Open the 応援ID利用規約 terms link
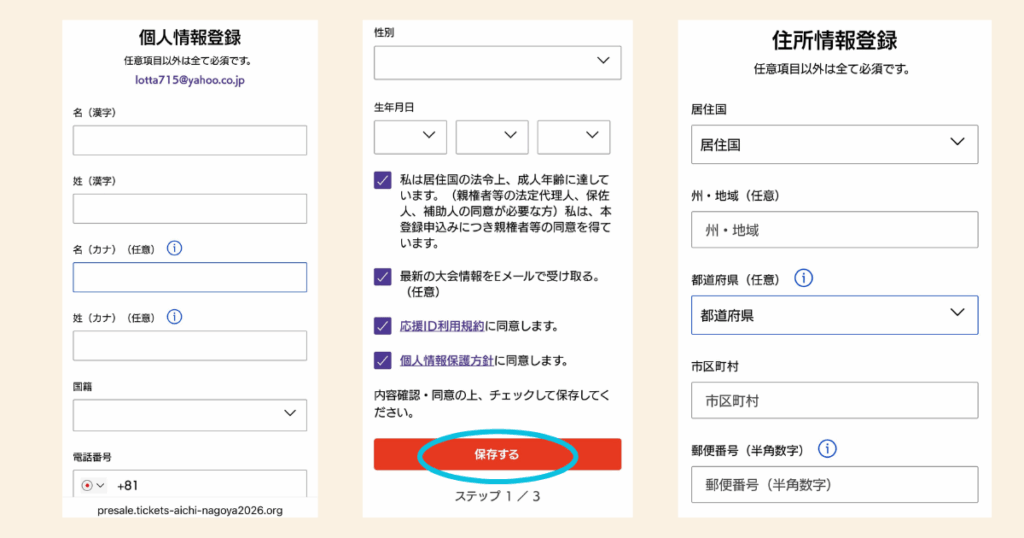The width and height of the screenshot is (1024, 538). (x=441, y=326)
